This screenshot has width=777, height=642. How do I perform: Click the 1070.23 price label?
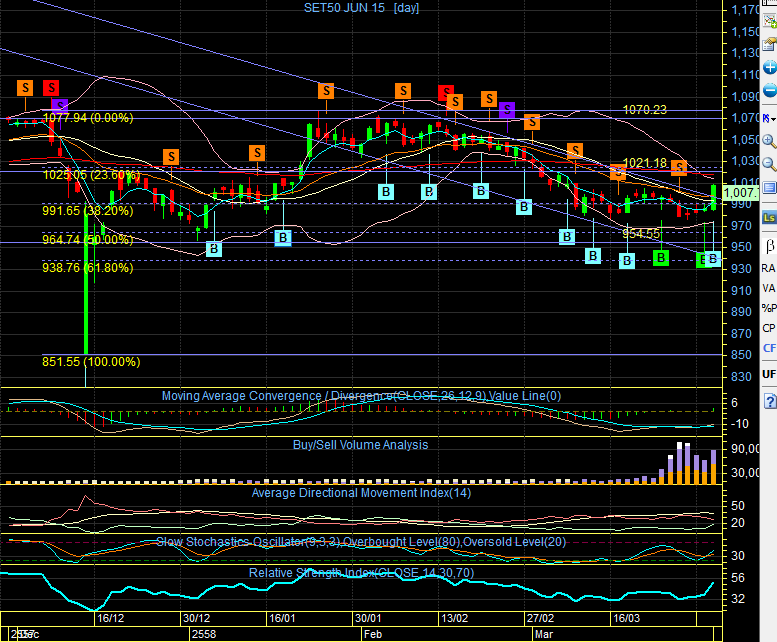coord(645,110)
